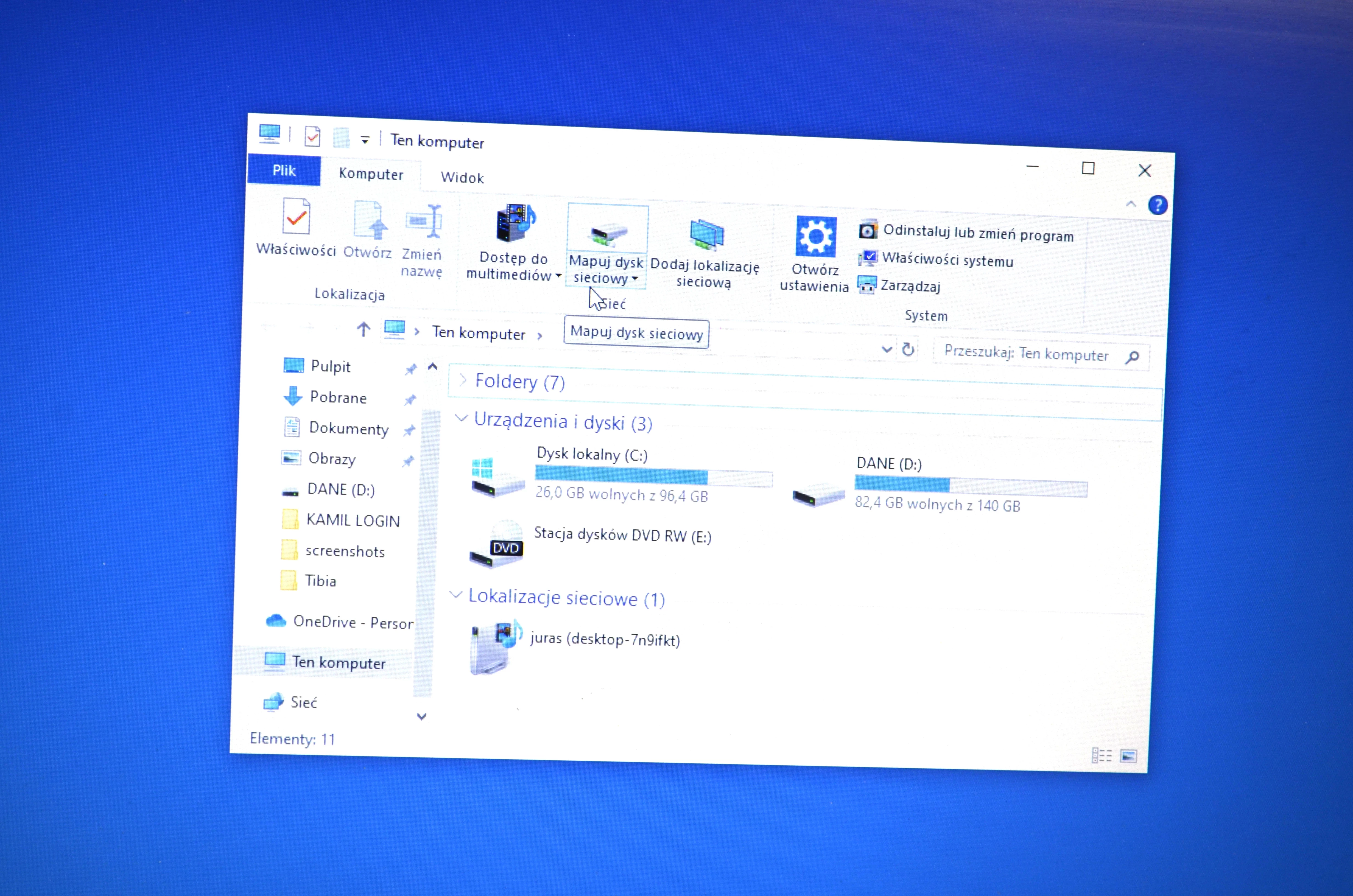Switch to large icons view button
This screenshot has width=1353, height=896.
click(1128, 757)
